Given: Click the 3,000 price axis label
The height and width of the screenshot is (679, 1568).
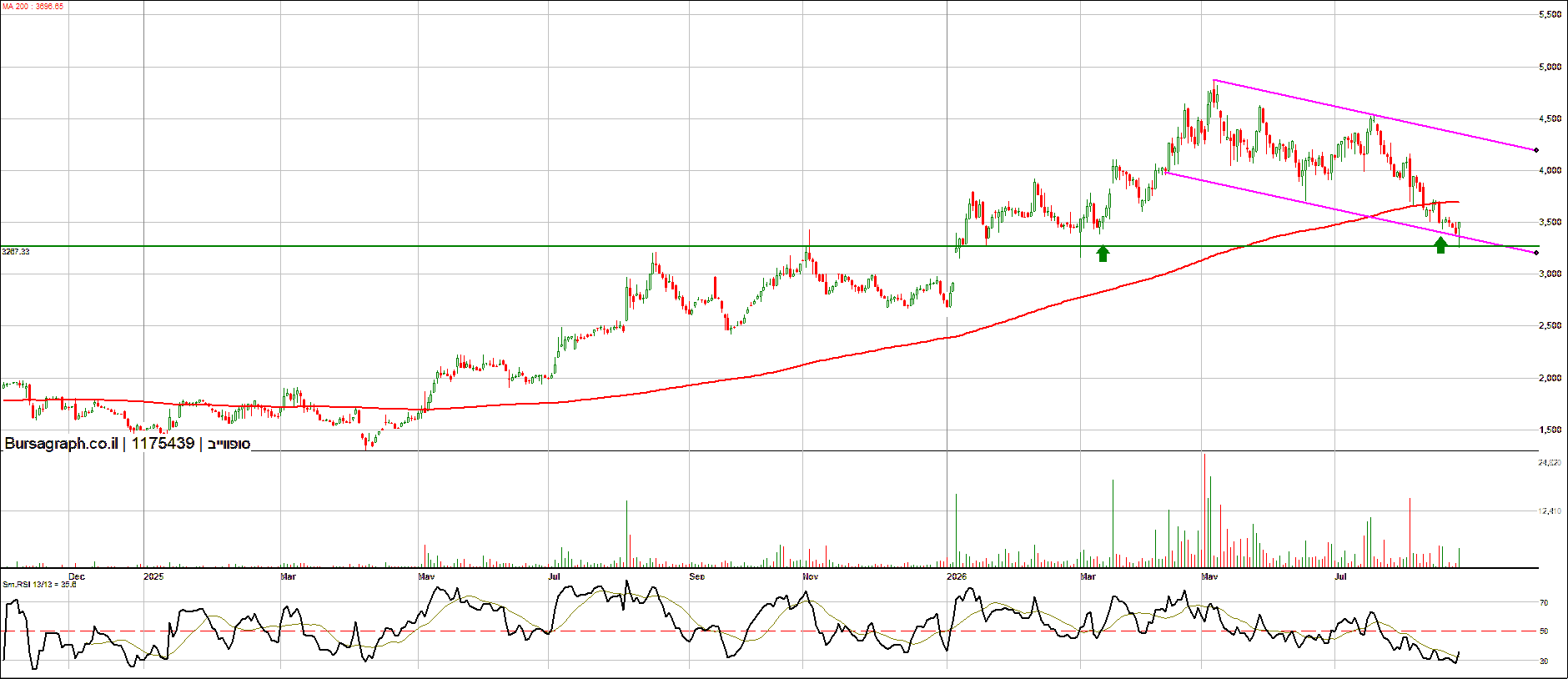Looking at the screenshot, I should click(x=1550, y=274).
